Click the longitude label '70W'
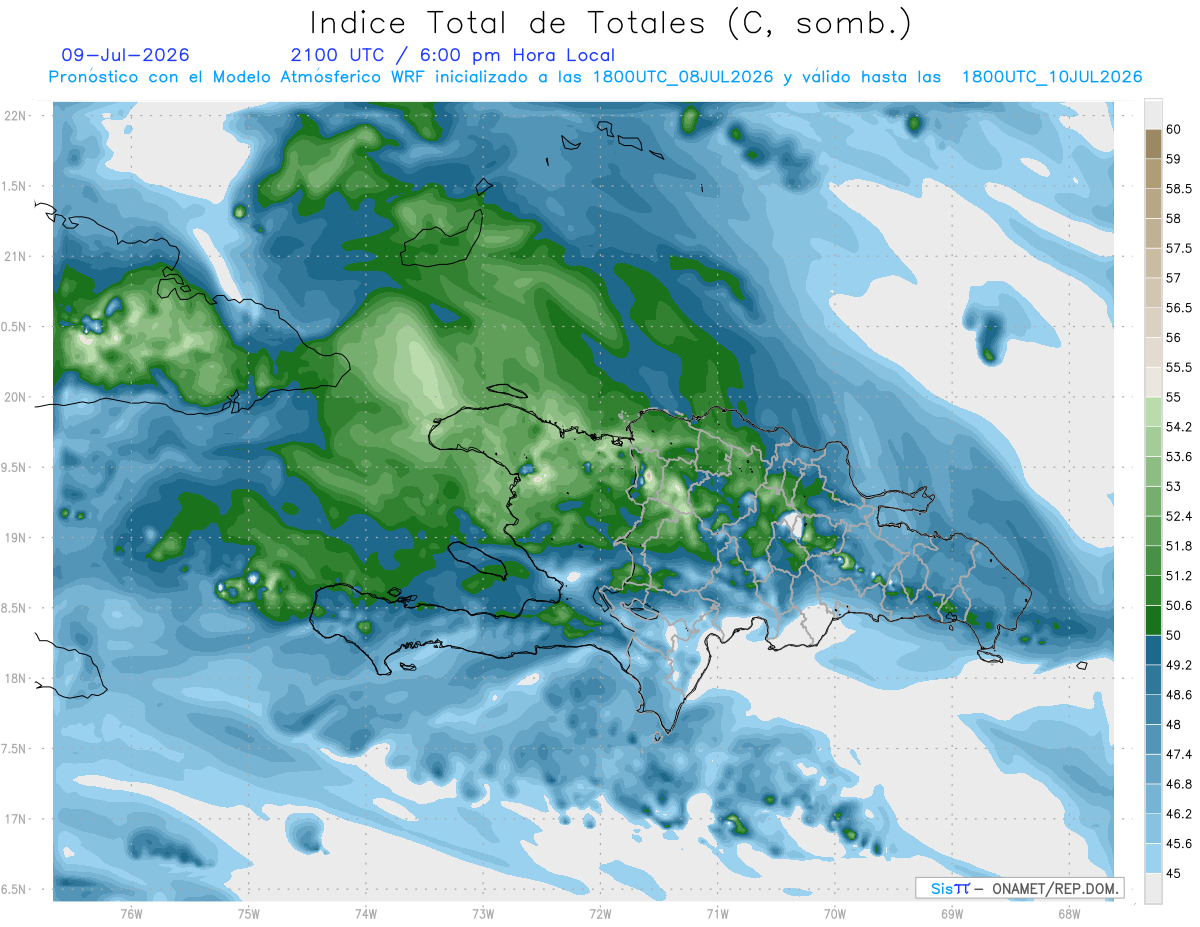Viewport: 1200px width, 927px height. click(835, 913)
